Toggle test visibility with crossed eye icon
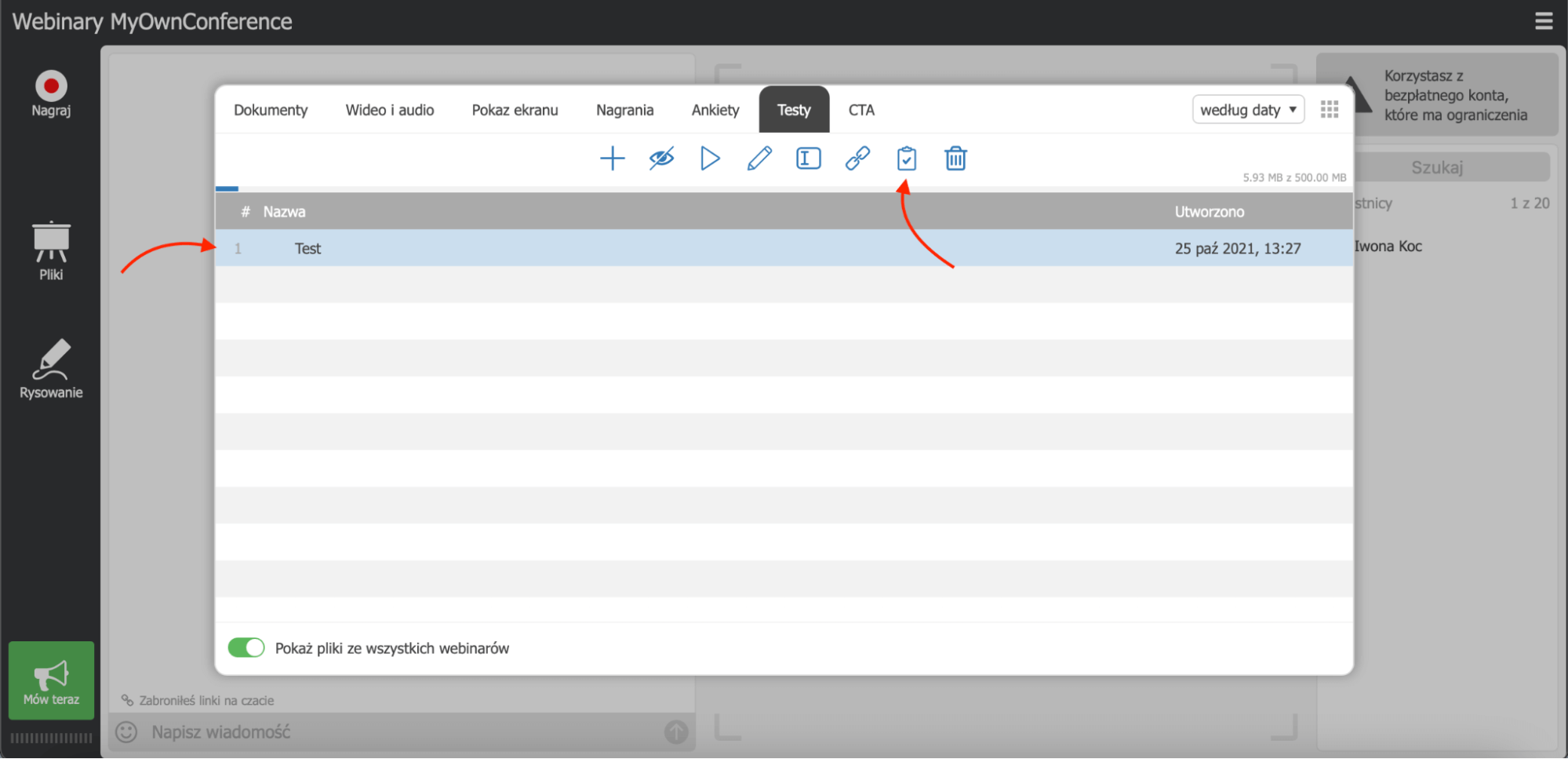1568x759 pixels. point(661,159)
